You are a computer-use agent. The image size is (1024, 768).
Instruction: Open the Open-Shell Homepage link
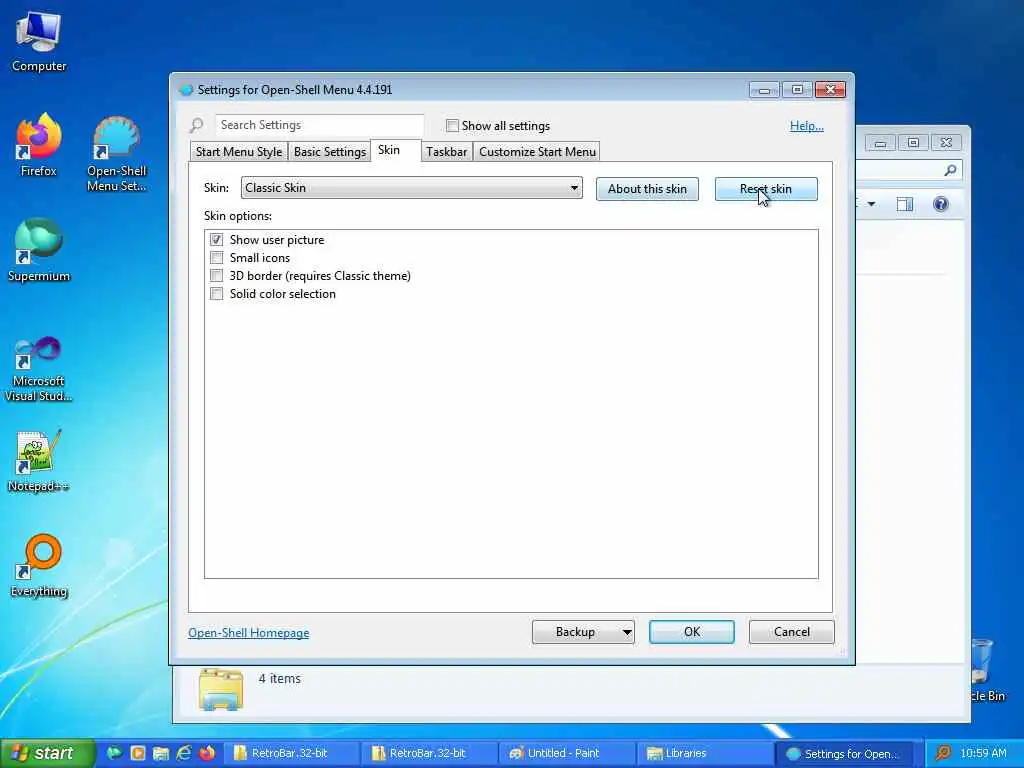(249, 633)
